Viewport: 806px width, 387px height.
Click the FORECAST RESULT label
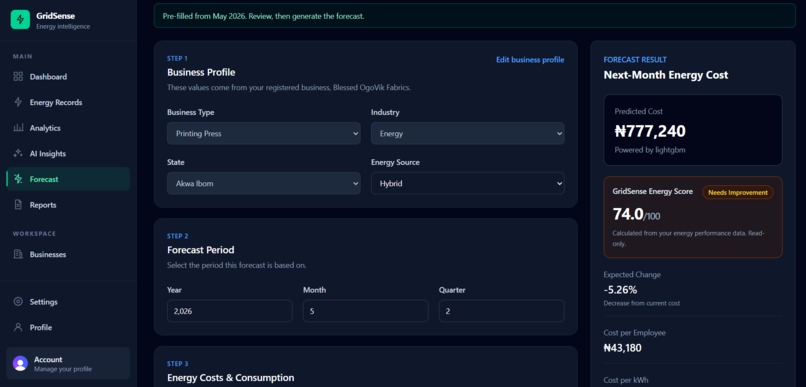(635, 60)
